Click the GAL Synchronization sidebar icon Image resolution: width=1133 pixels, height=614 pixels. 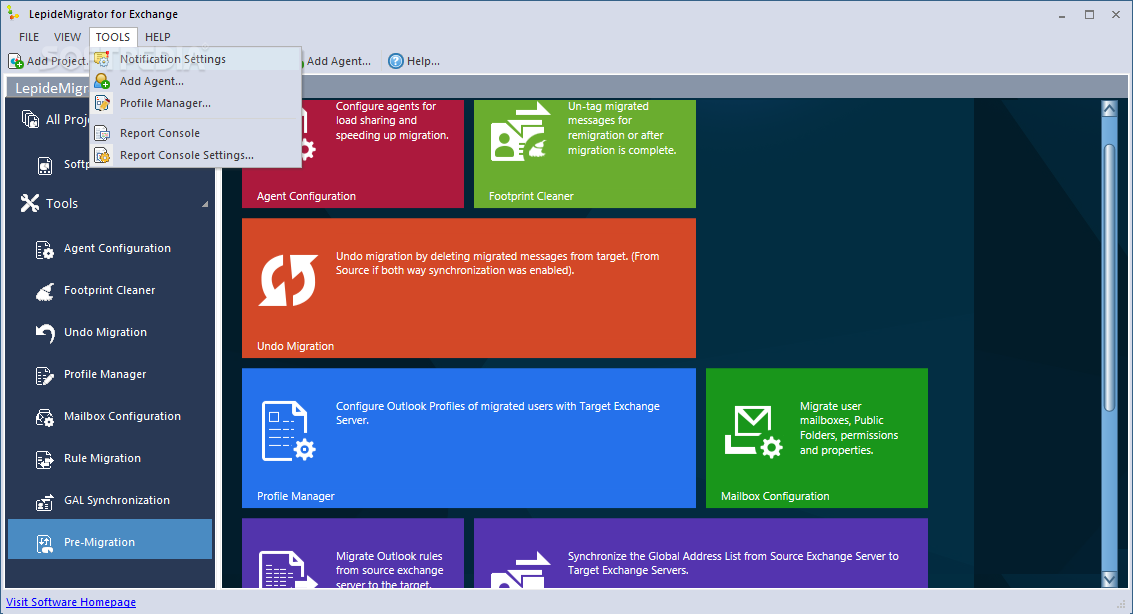(45, 501)
